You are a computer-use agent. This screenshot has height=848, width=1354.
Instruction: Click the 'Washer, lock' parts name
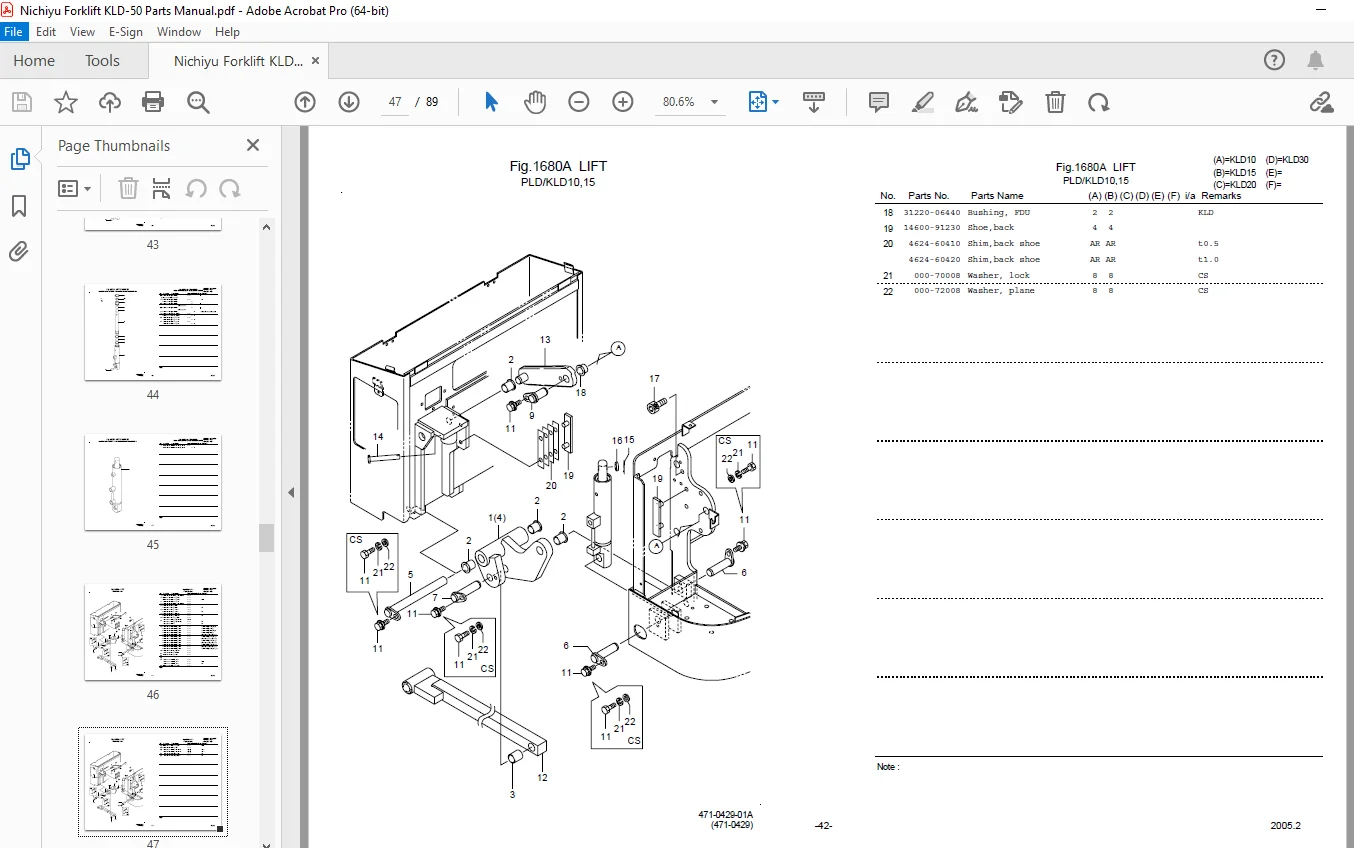pos(999,275)
